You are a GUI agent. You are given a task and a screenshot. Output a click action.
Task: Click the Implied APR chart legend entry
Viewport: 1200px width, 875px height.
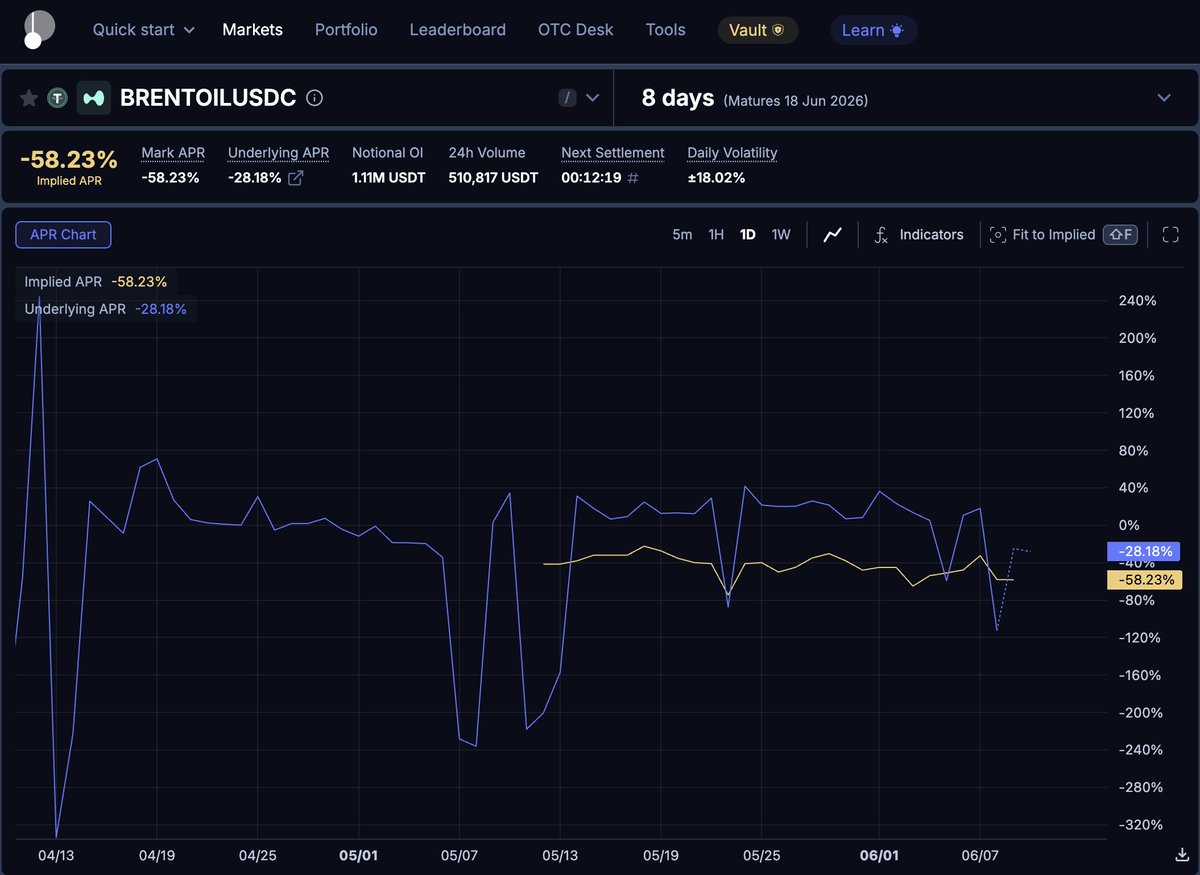click(96, 282)
